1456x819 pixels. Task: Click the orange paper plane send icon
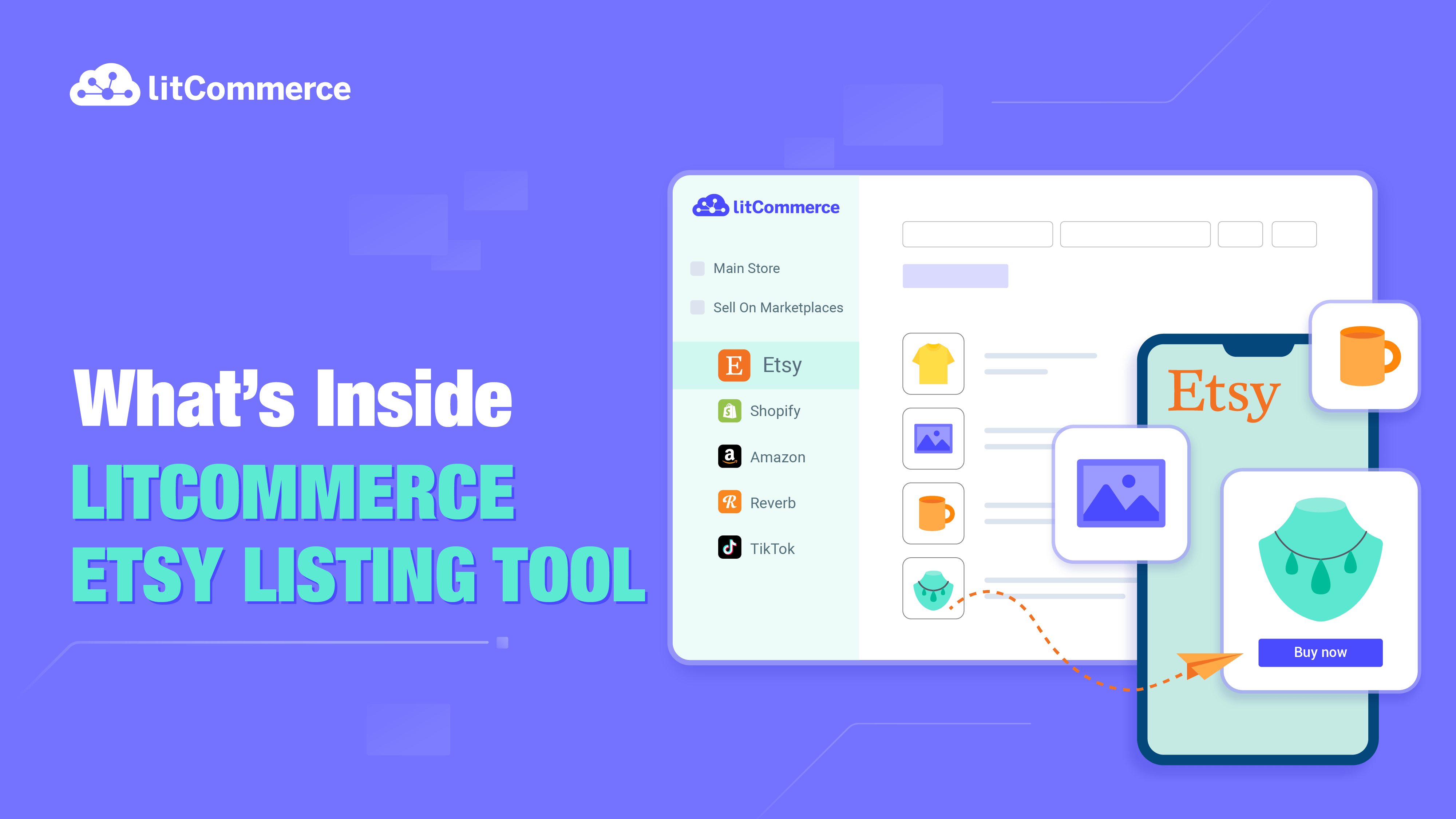pyautogui.click(x=1201, y=660)
